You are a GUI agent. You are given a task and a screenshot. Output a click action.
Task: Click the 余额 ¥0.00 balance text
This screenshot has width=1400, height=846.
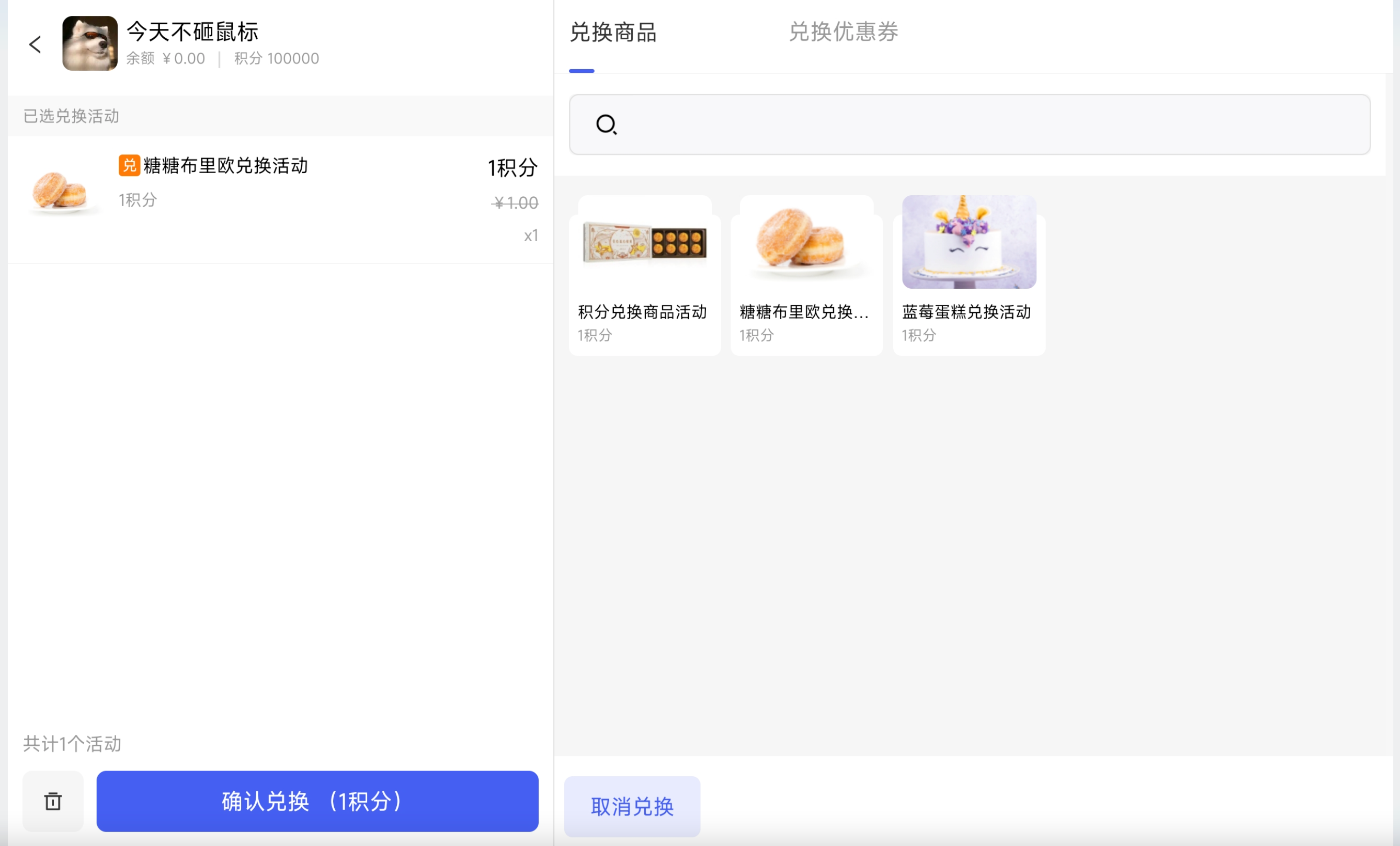(165, 58)
